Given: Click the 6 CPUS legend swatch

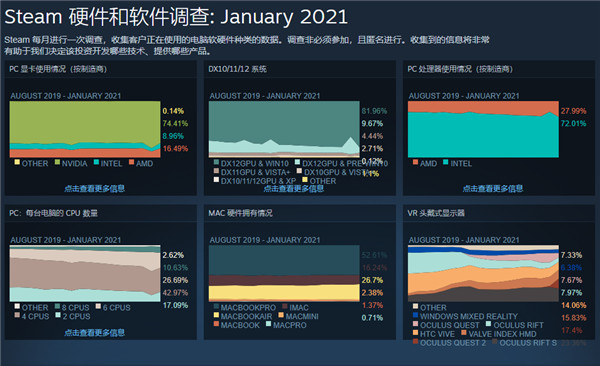Looking at the screenshot, I should (x=98, y=306).
